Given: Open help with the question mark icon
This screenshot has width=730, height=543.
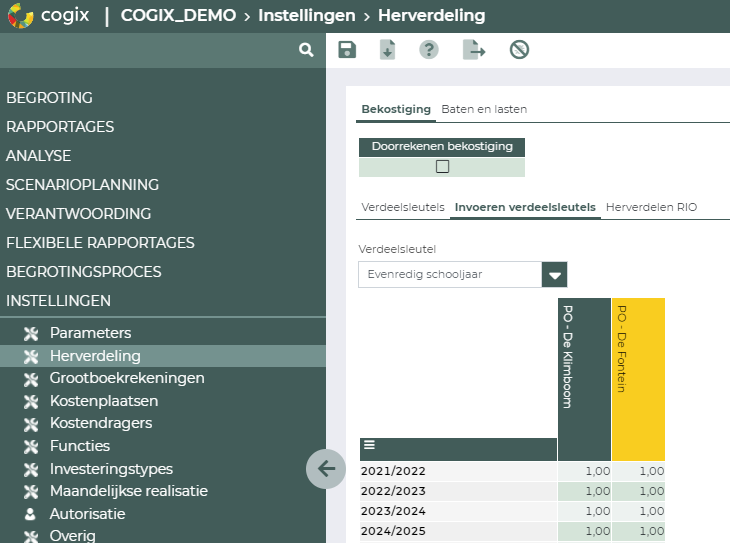Looking at the screenshot, I should click(429, 49).
